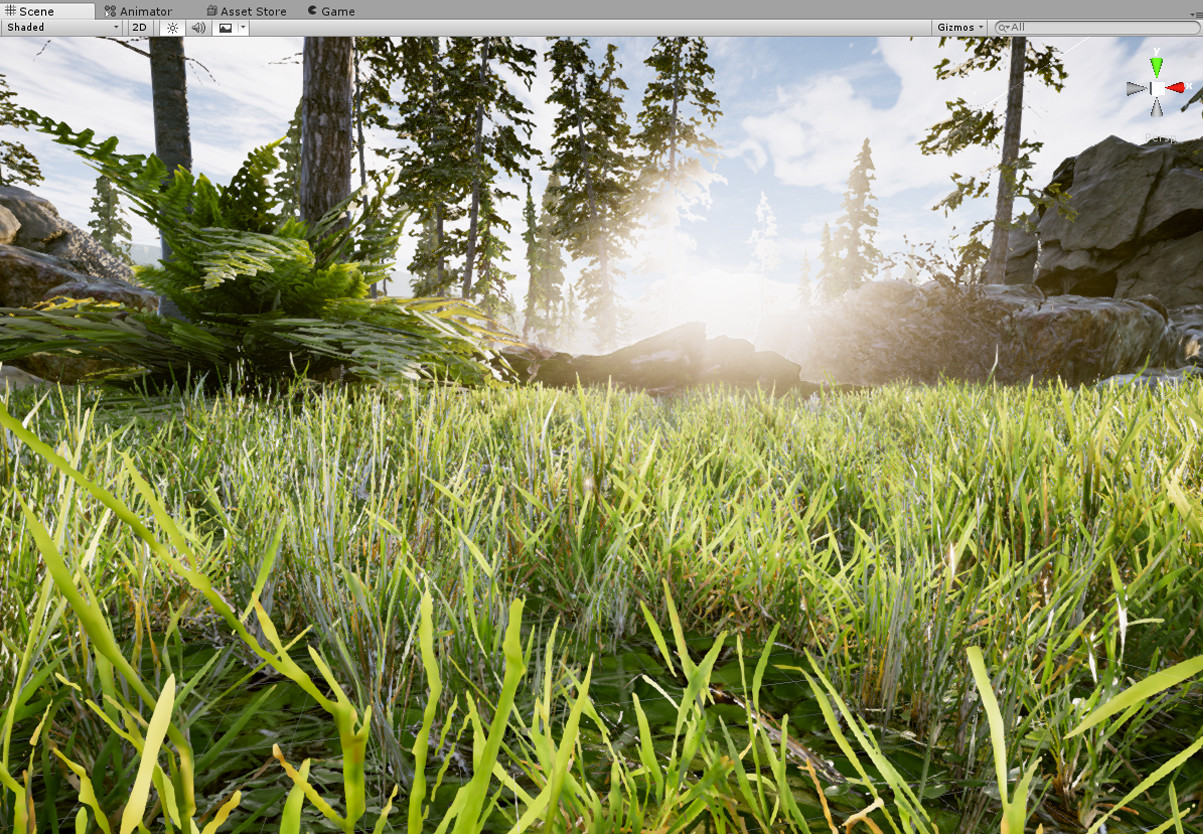
Task: Click the Persp label to switch projection
Action: coord(1161,137)
